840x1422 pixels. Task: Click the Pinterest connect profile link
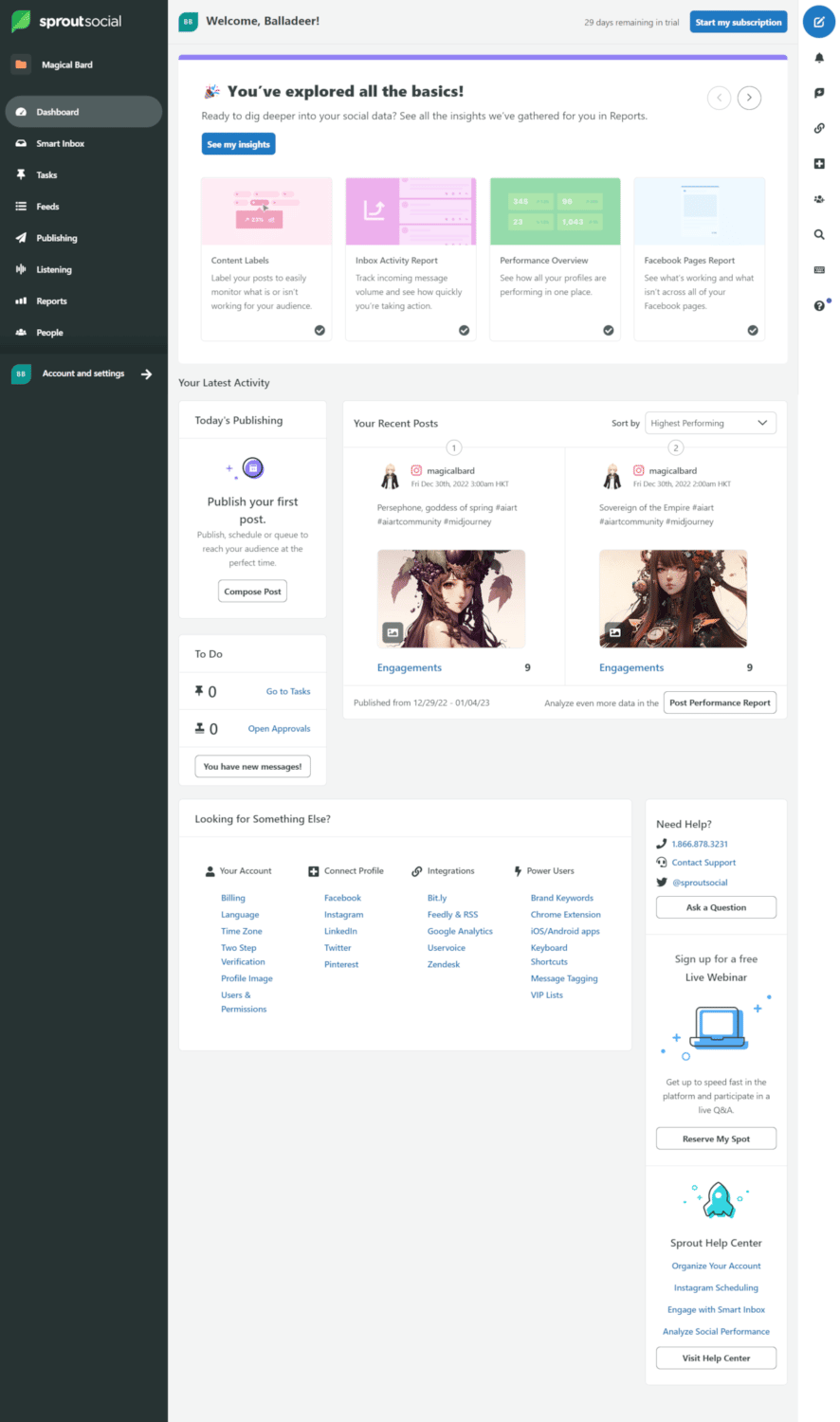point(341,964)
